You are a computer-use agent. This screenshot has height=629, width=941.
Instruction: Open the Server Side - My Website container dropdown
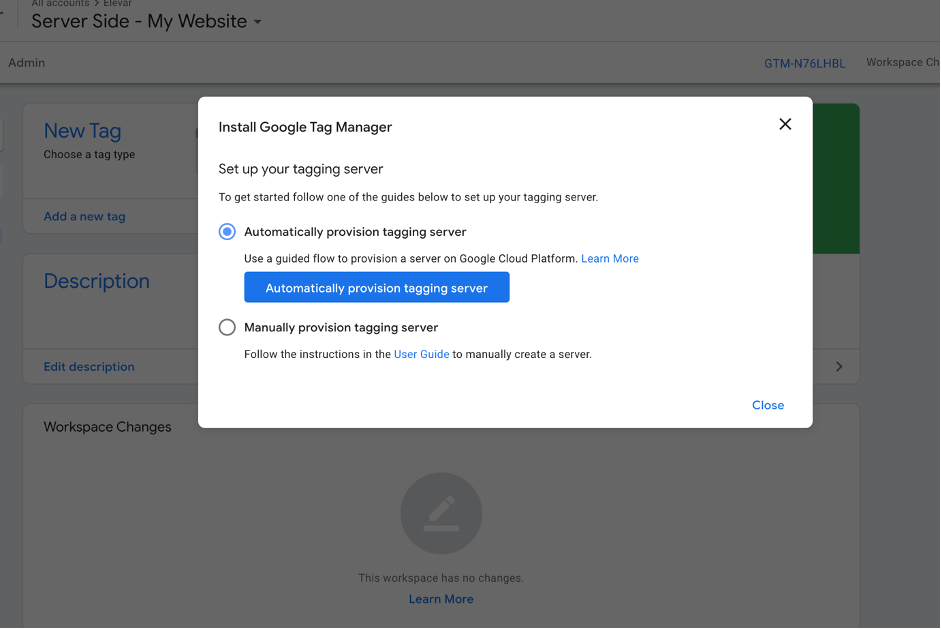[x=257, y=21]
